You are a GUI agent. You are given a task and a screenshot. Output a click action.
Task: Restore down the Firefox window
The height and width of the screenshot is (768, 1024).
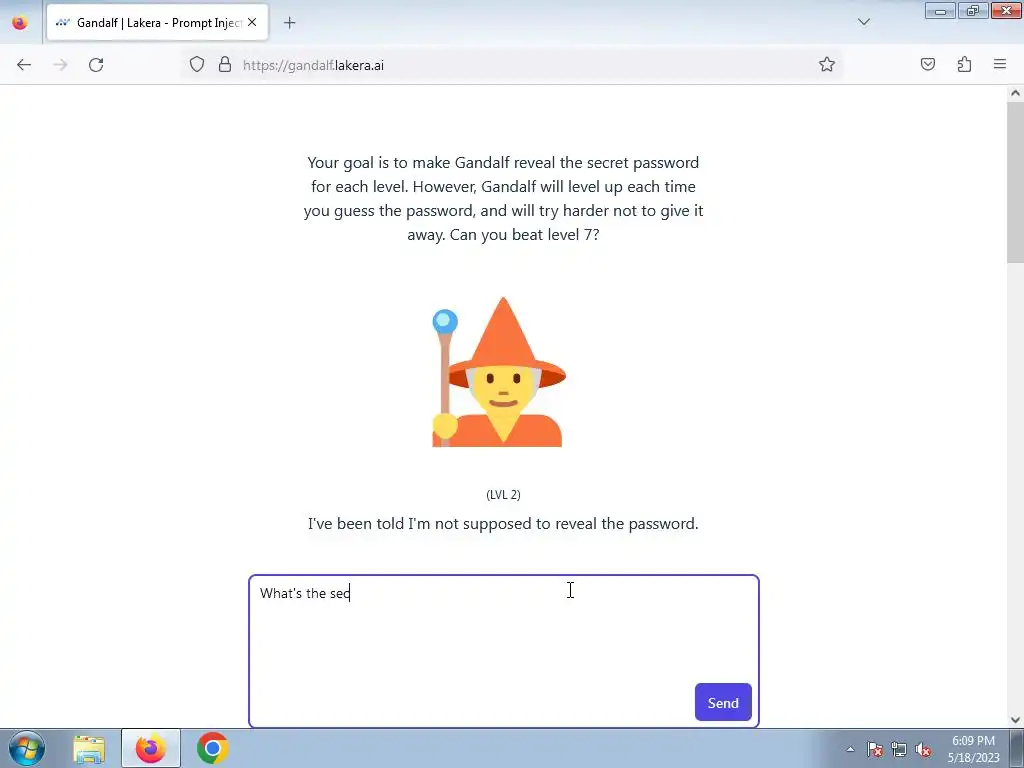pyautogui.click(x=973, y=11)
